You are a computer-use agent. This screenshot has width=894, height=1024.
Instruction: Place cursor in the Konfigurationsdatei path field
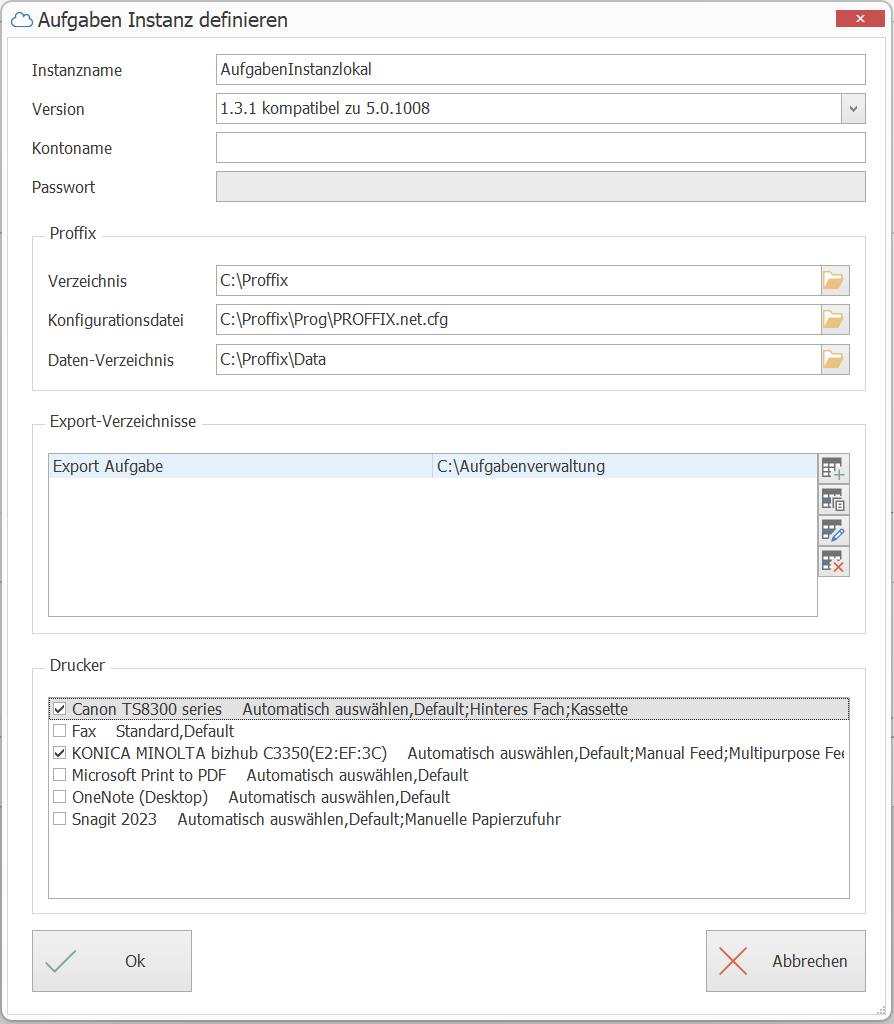coord(519,320)
